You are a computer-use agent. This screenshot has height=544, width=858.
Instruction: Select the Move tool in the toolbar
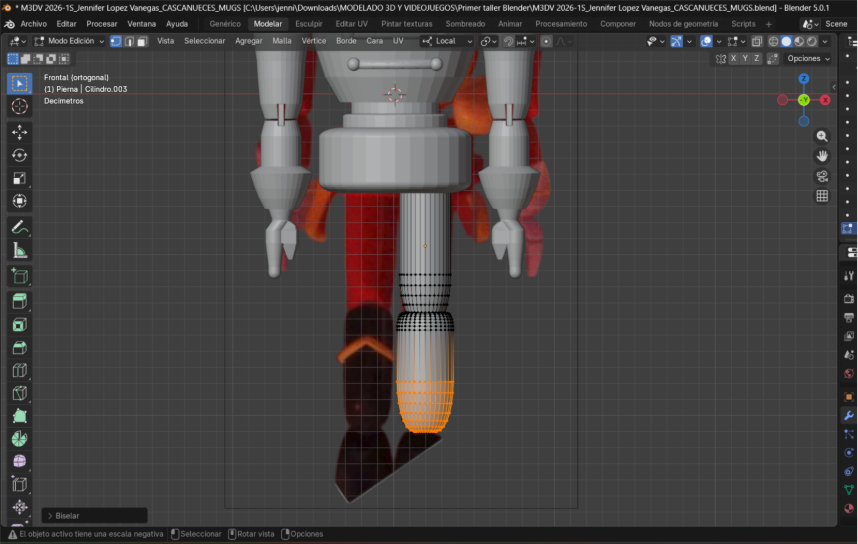click(19, 131)
